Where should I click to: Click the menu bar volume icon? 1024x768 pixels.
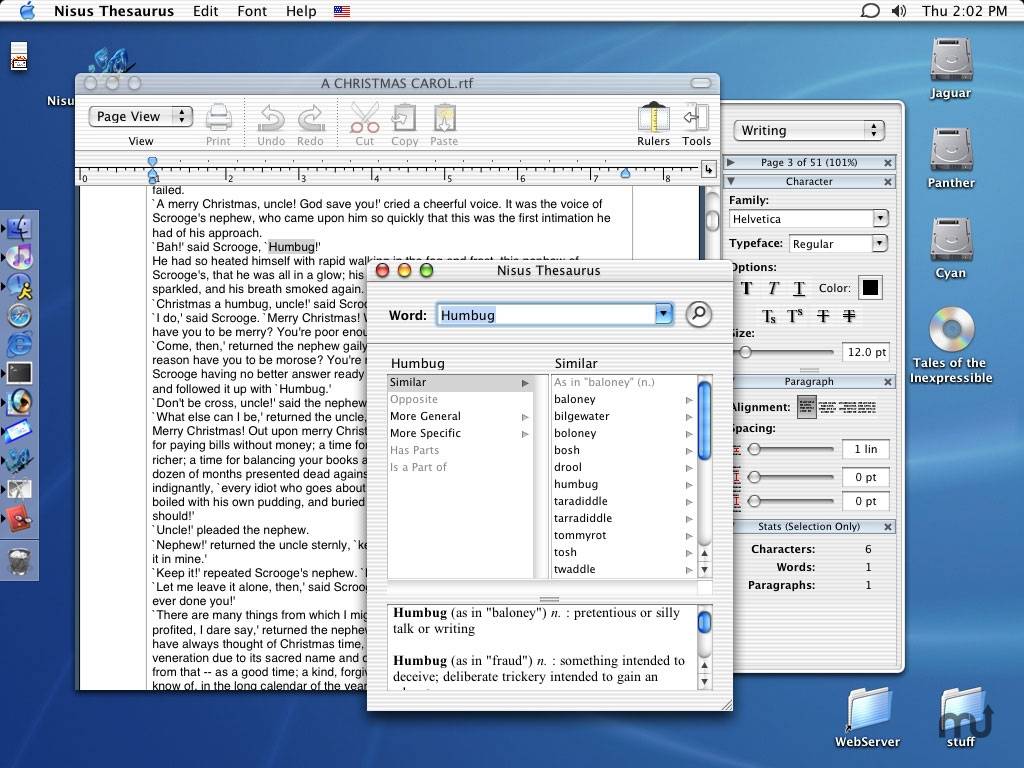click(899, 10)
